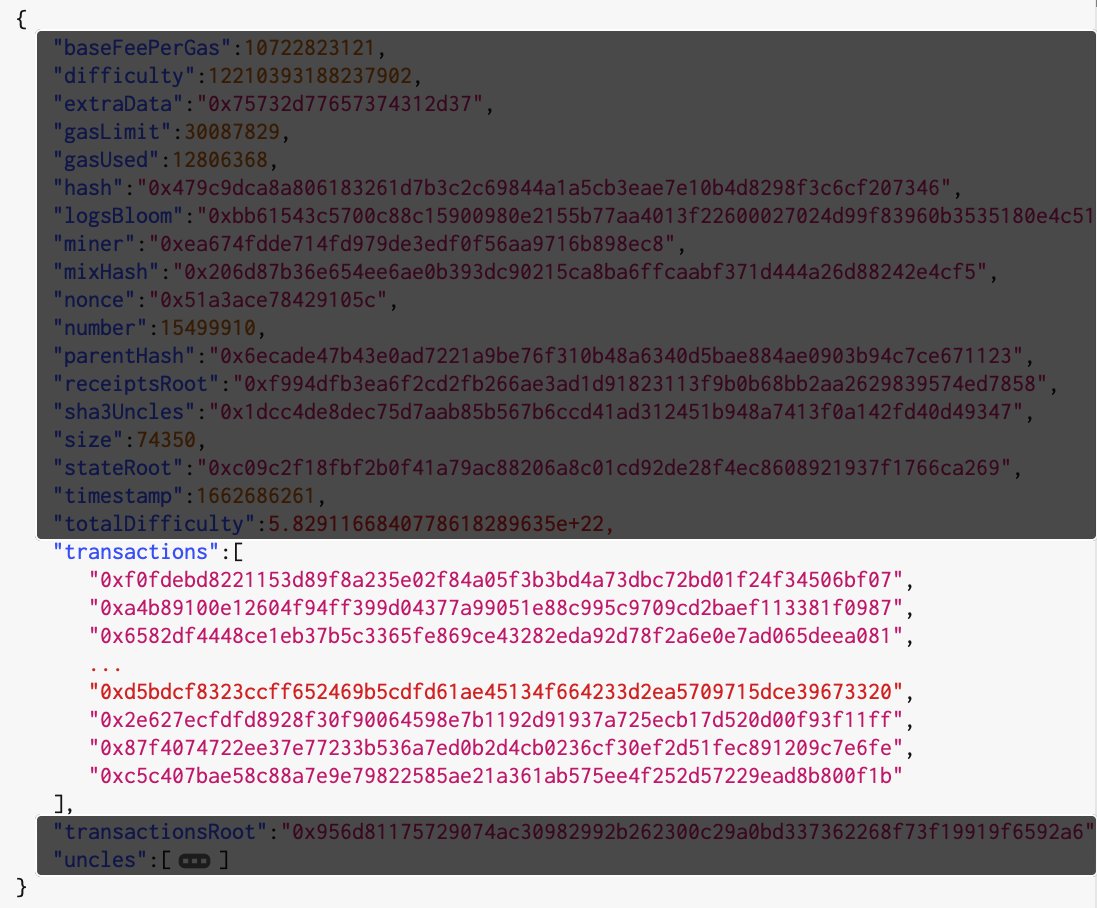
Task: Select the "extraData" hex string value
Action: point(340,104)
